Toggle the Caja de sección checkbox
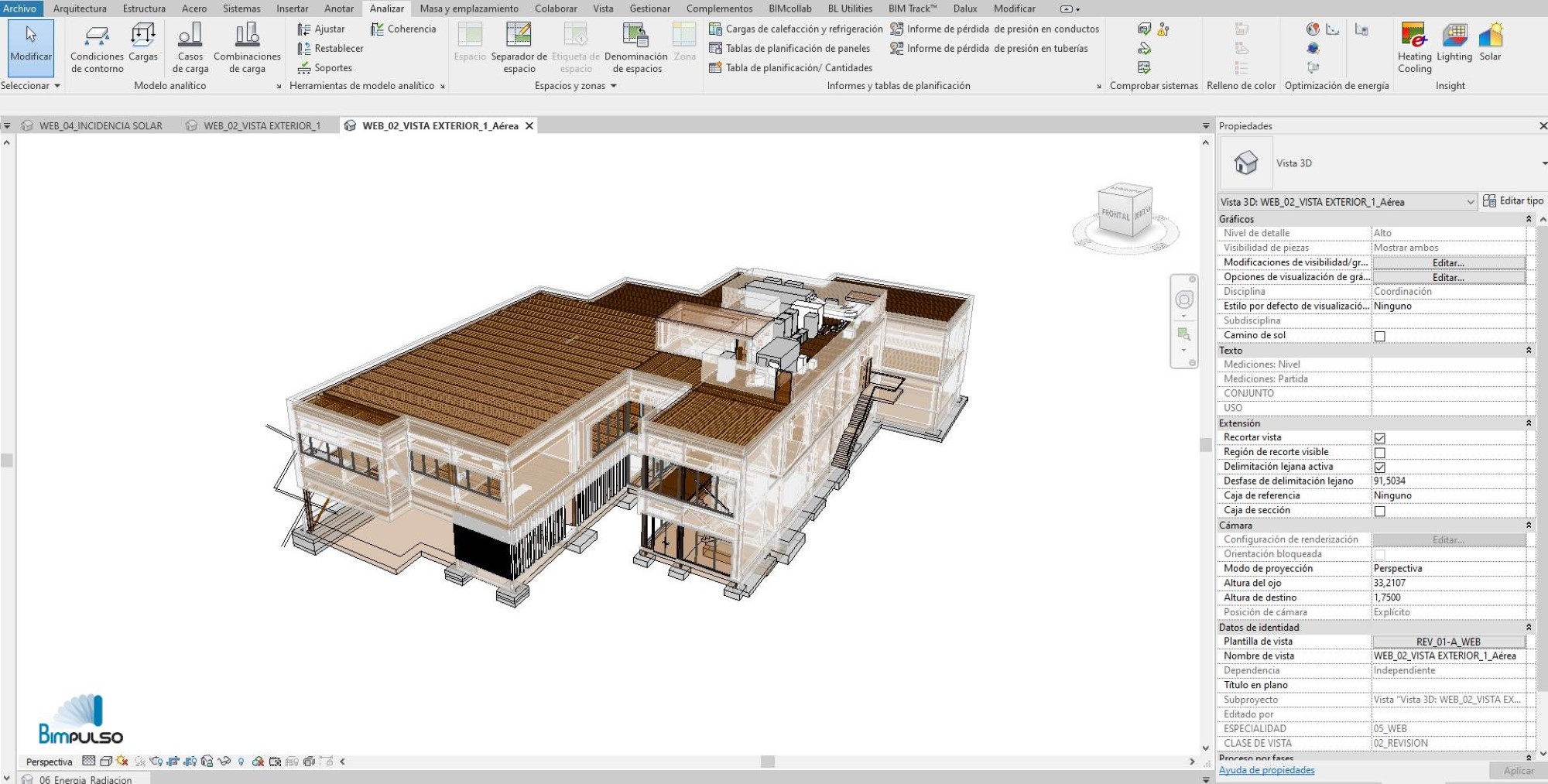The height and width of the screenshot is (784, 1548). point(1379,511)
